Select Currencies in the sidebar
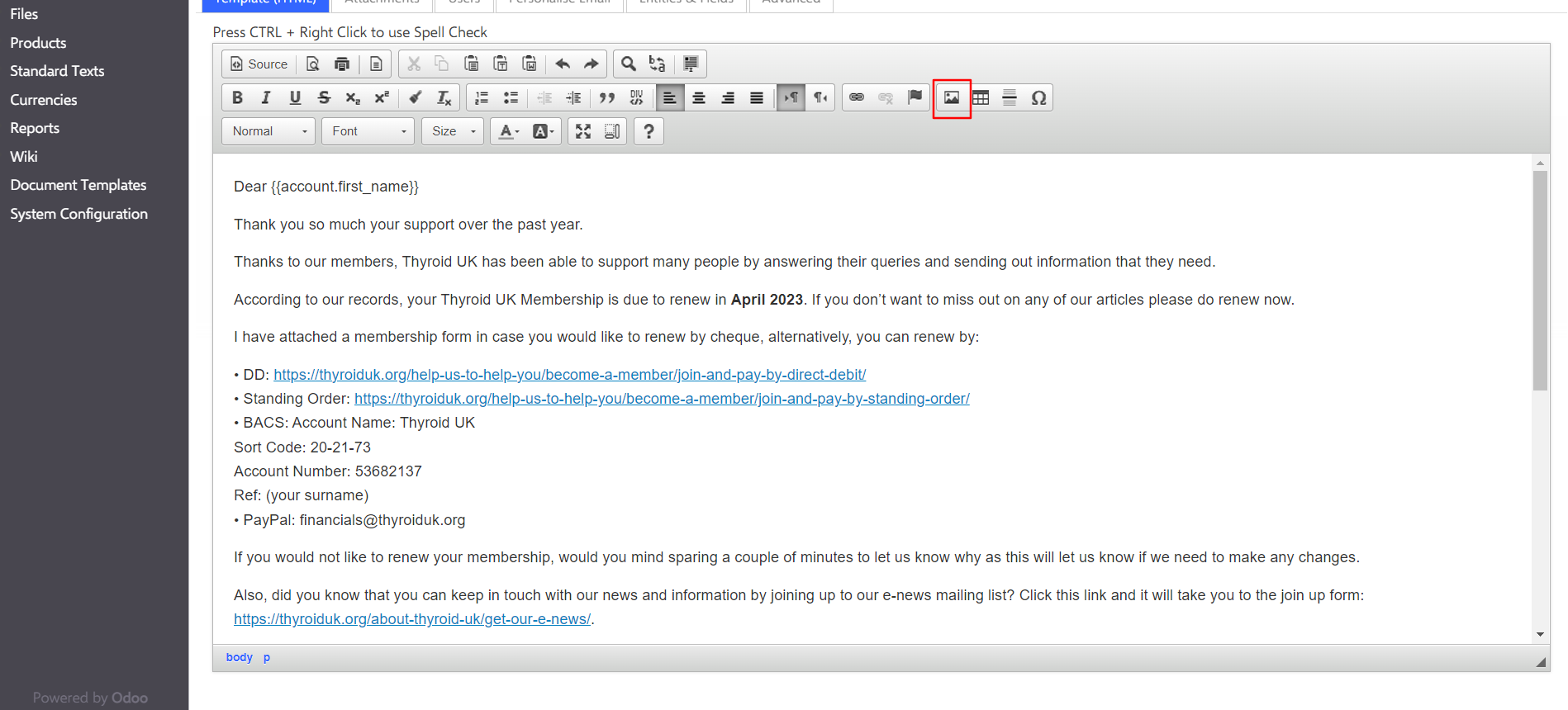This screenshot has height=710, width=1568. [44, 100]
